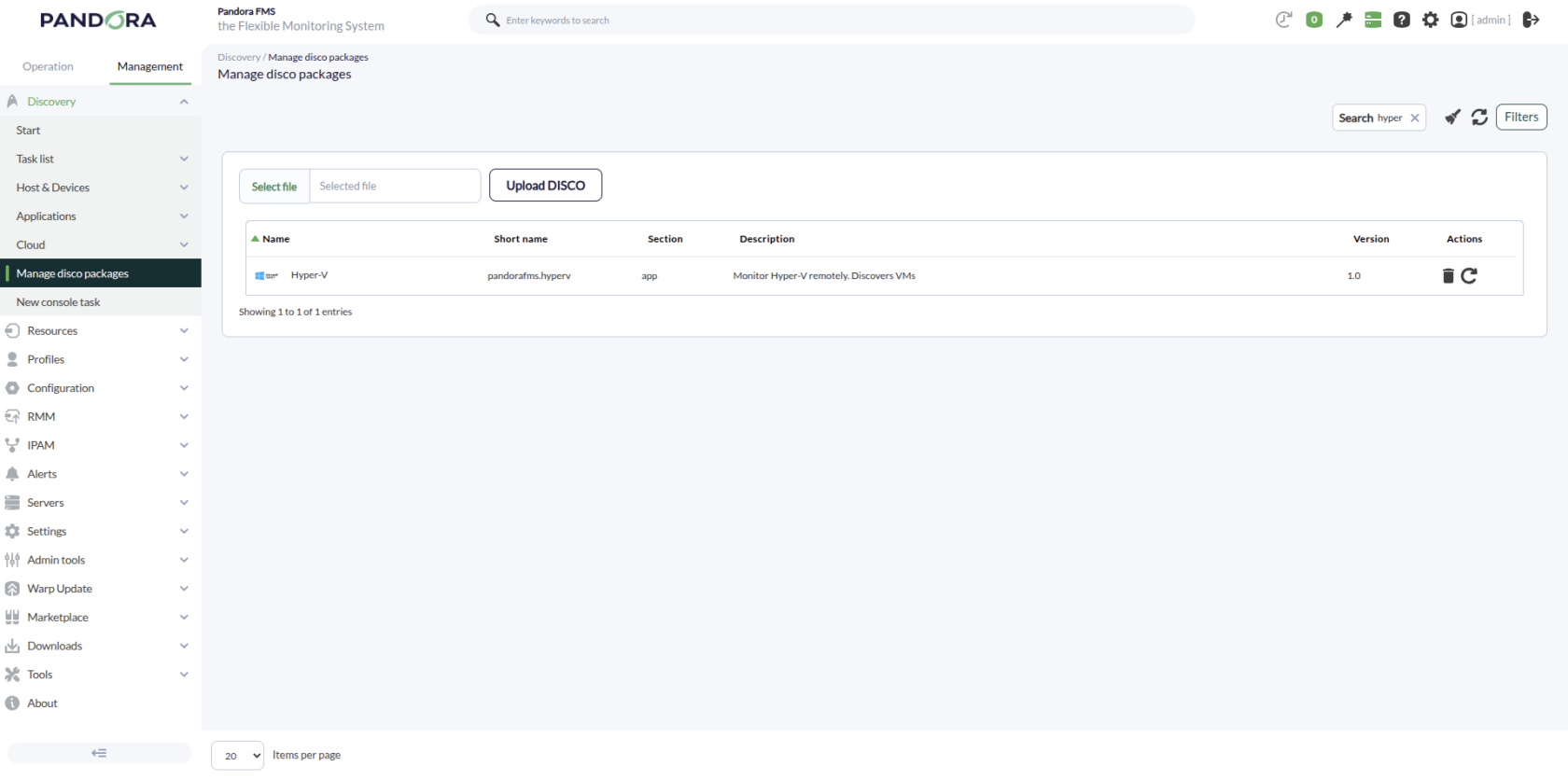Click the clean filters brush icon
The width and height of the screenshot is (1568, 780).
[1452, 117]
